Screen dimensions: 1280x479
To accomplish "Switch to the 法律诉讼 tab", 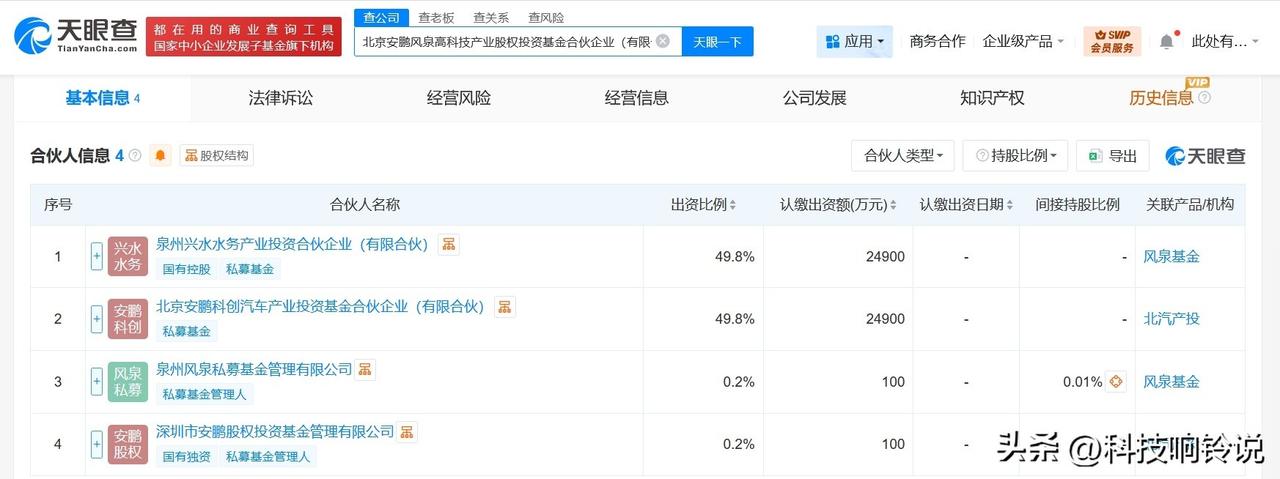I will click(x=281, y=98).
